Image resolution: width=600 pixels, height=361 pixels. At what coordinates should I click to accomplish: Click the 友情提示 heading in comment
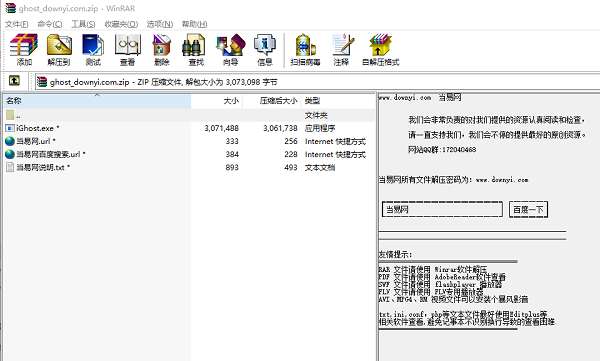[396, 255]
